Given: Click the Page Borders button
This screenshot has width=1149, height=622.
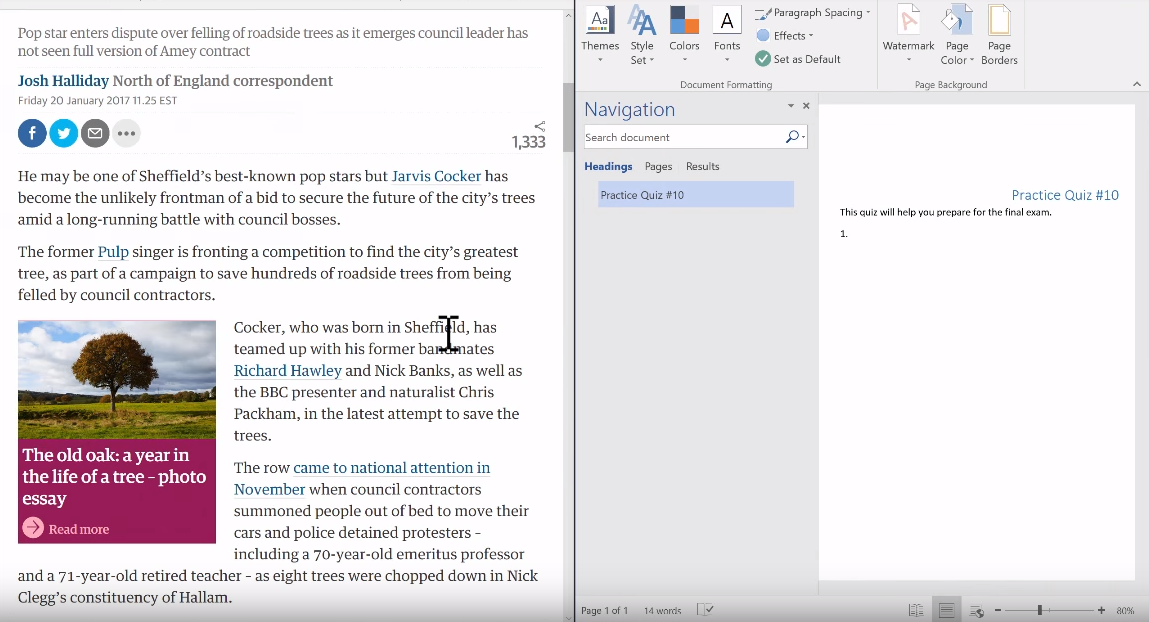Looking at the screenshot, I should [x=1000, y=35].
